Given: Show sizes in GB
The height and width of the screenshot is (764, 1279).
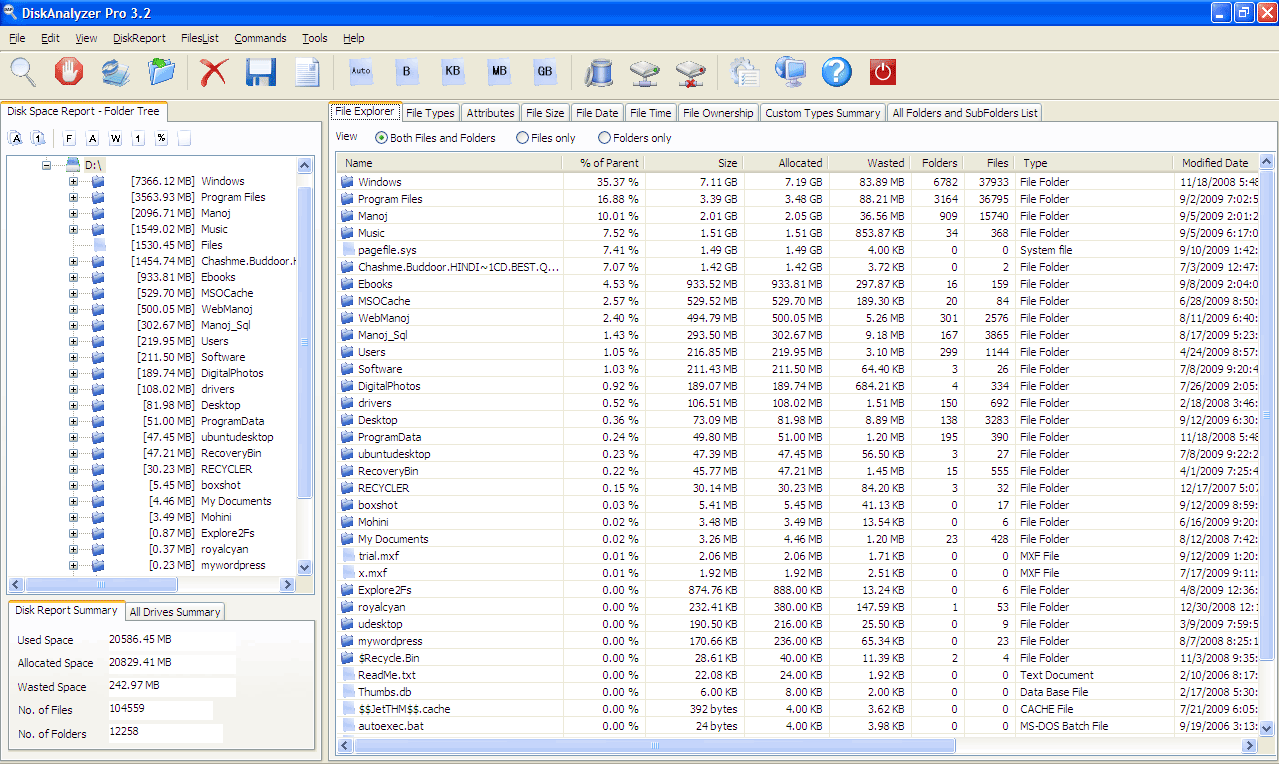Looking at the screenshot, I should (x=545, y=72).
